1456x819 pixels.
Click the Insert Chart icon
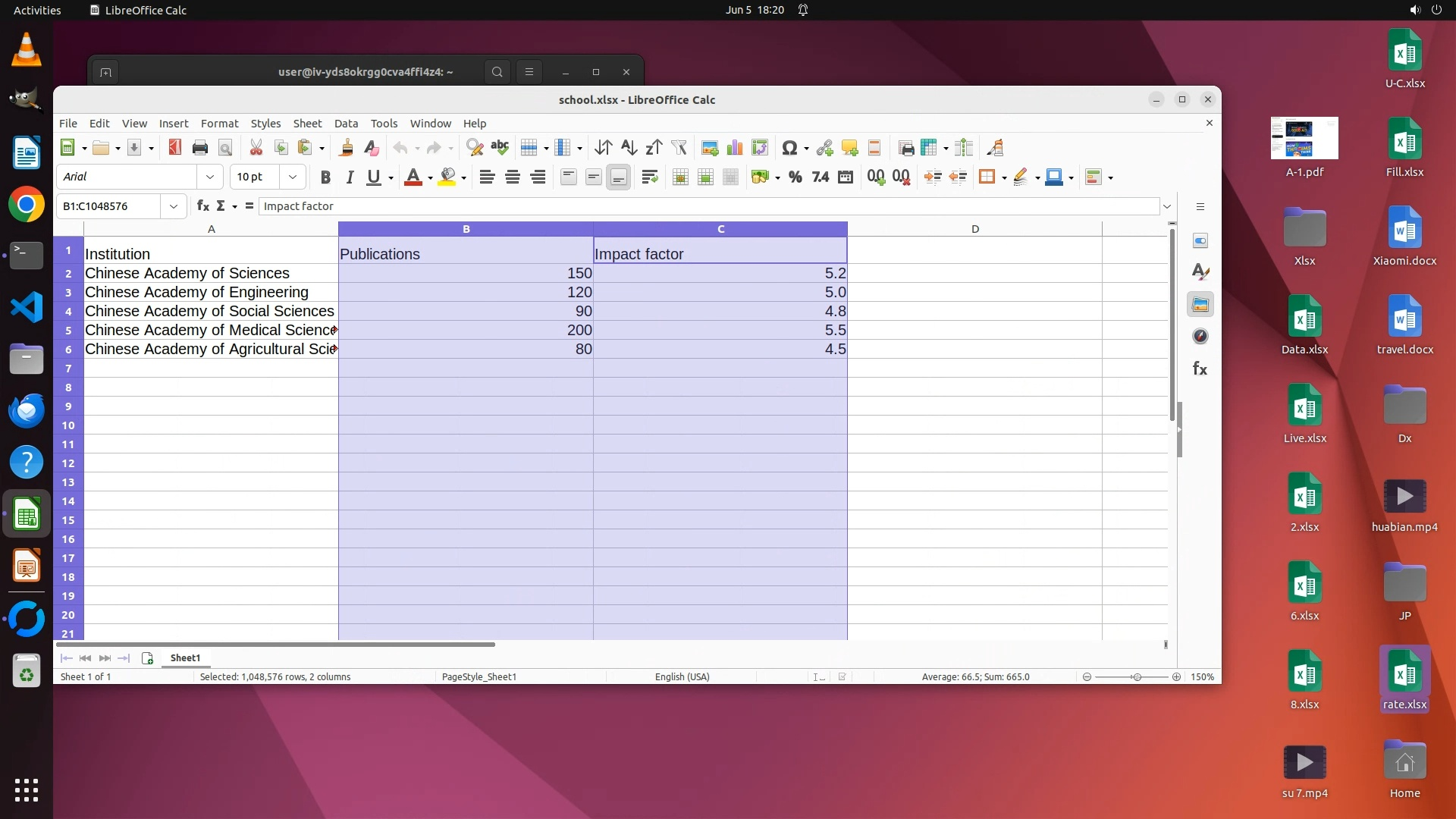734,148
